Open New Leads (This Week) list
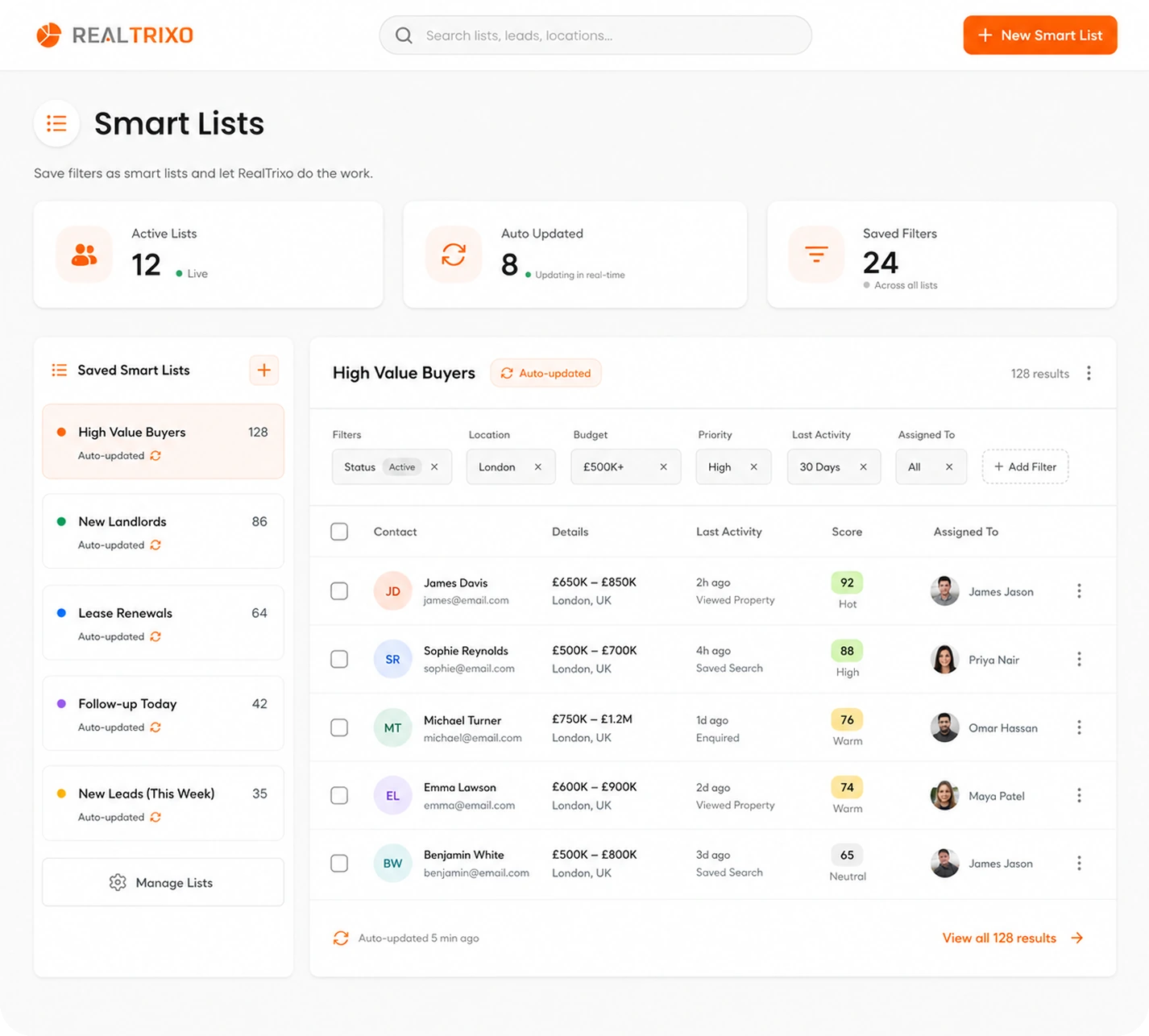Viewport: 1149px width, 1036px height. [163, 803]
